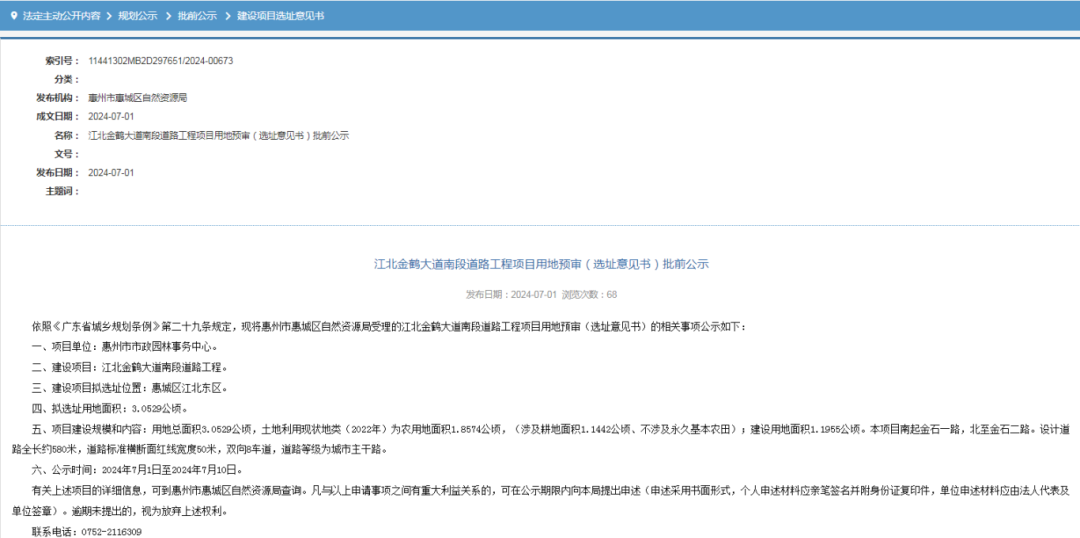Click the location pin icon in breadcrumb
The width and height of the screenshot is (1080, 538).
13,17
